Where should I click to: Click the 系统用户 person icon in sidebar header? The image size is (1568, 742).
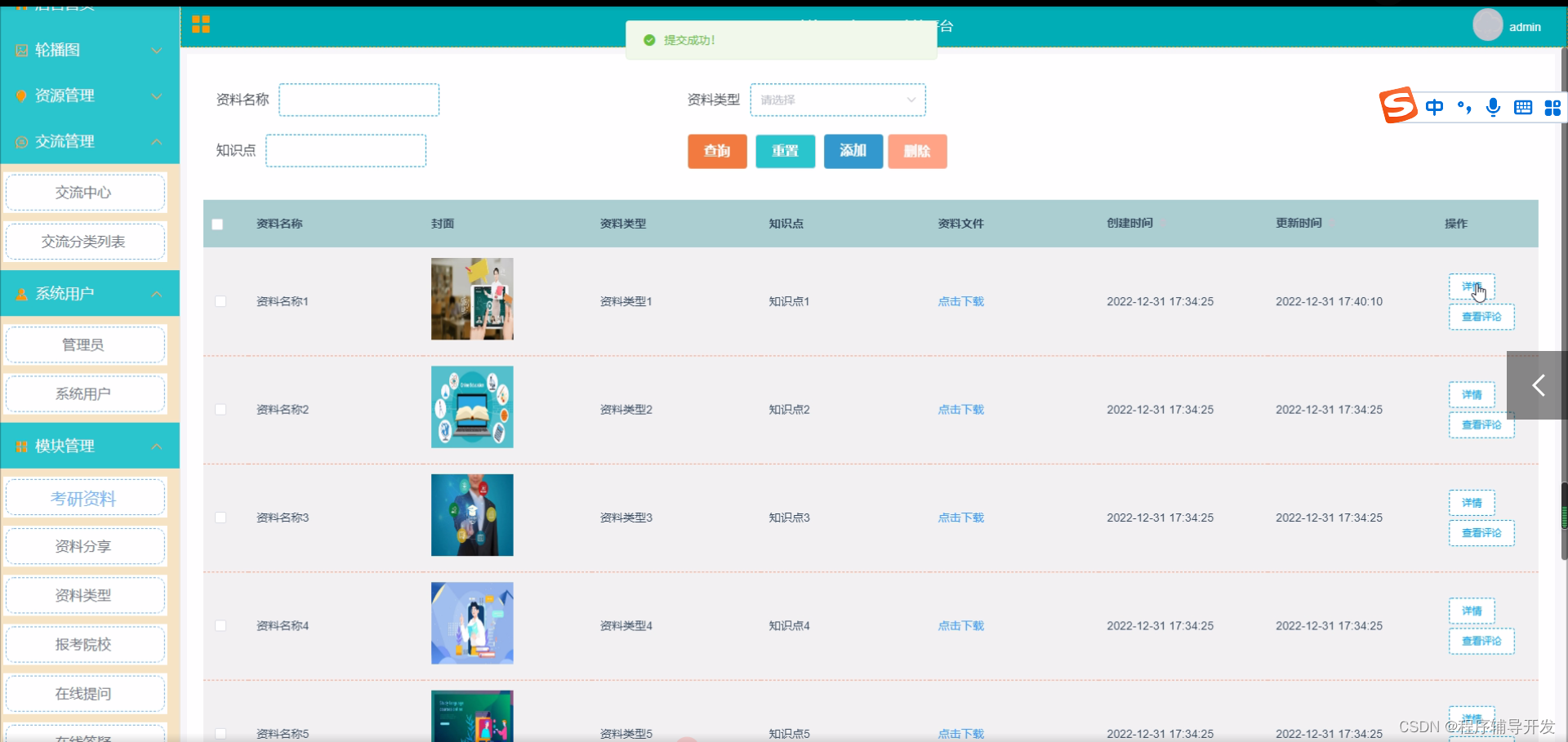point(22,294)
